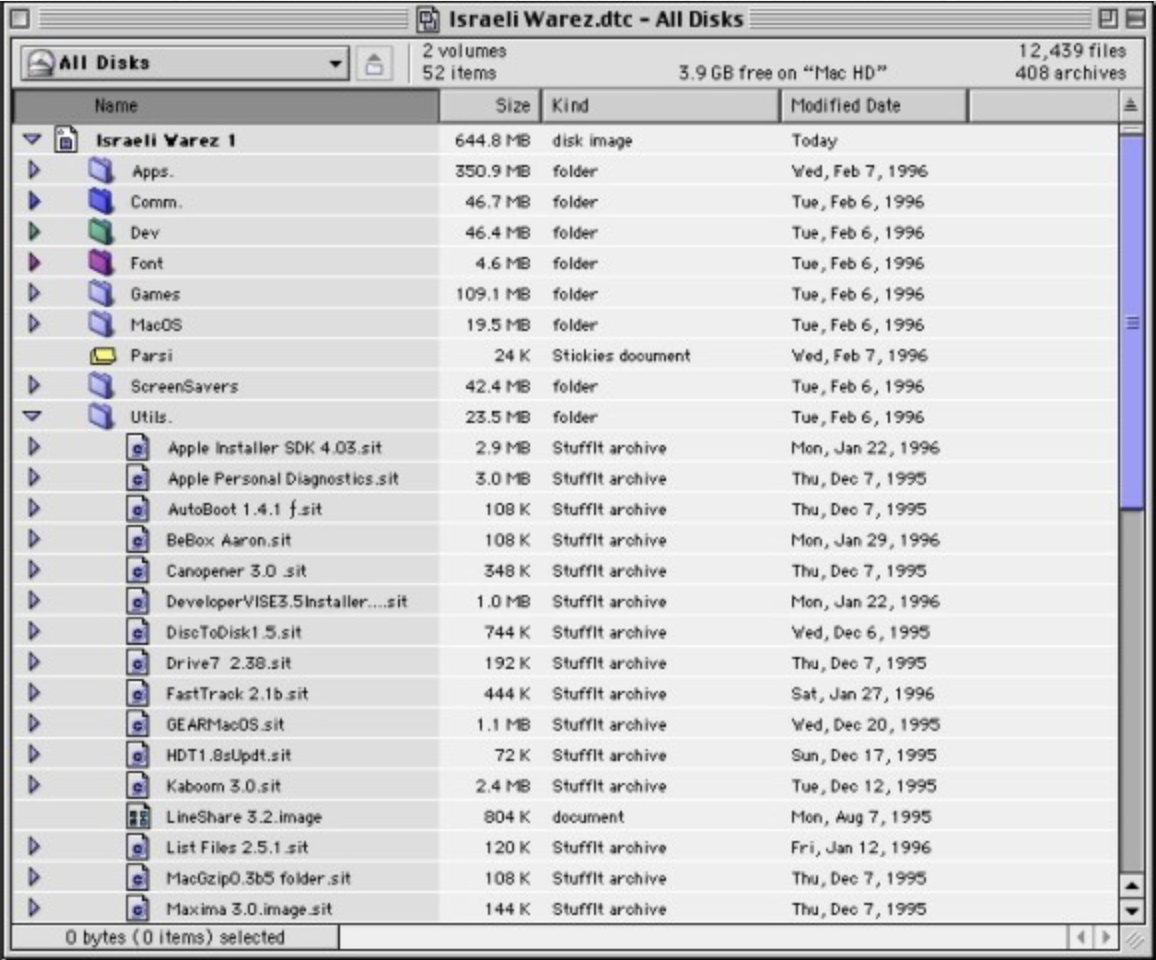The height and width of the screenshot is (960, 1156).
Task: Click the DiscToDisk1.5.sit archive icon
Action: [x=138, y=632]
